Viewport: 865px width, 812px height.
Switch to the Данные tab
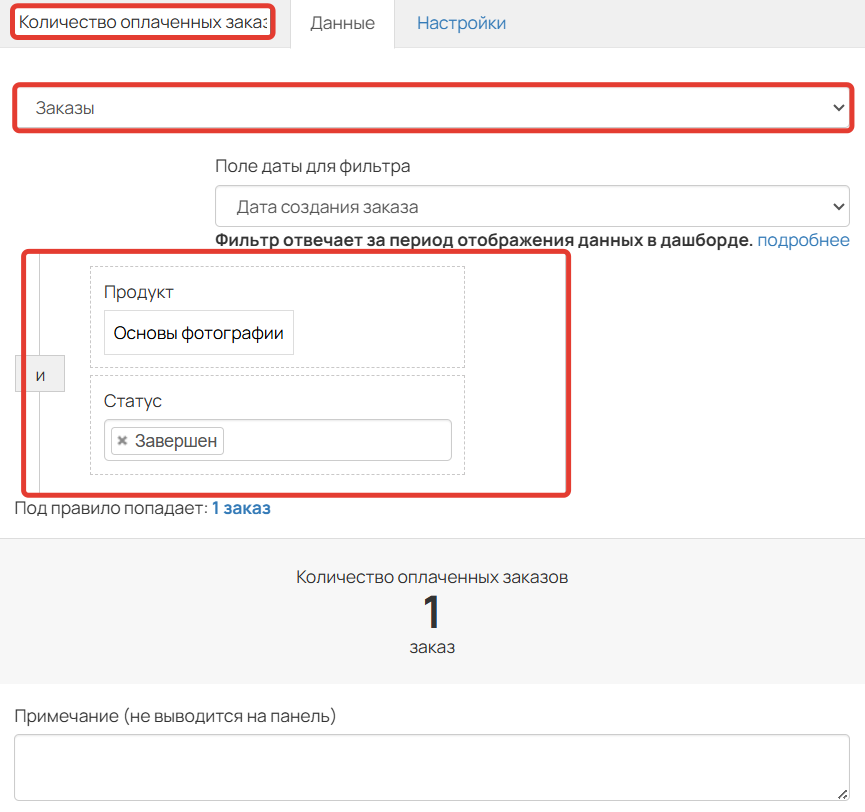343,23
